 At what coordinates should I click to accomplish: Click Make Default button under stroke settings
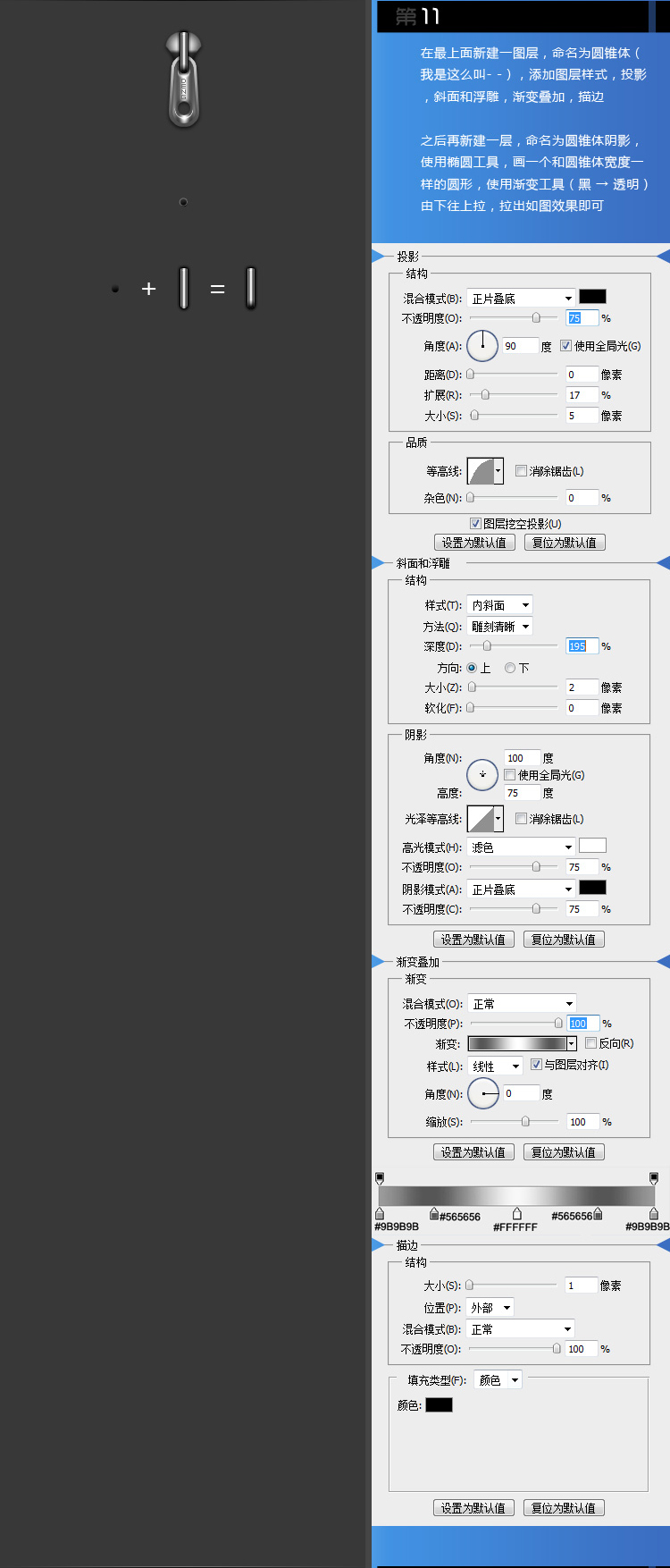[473, 1508]
